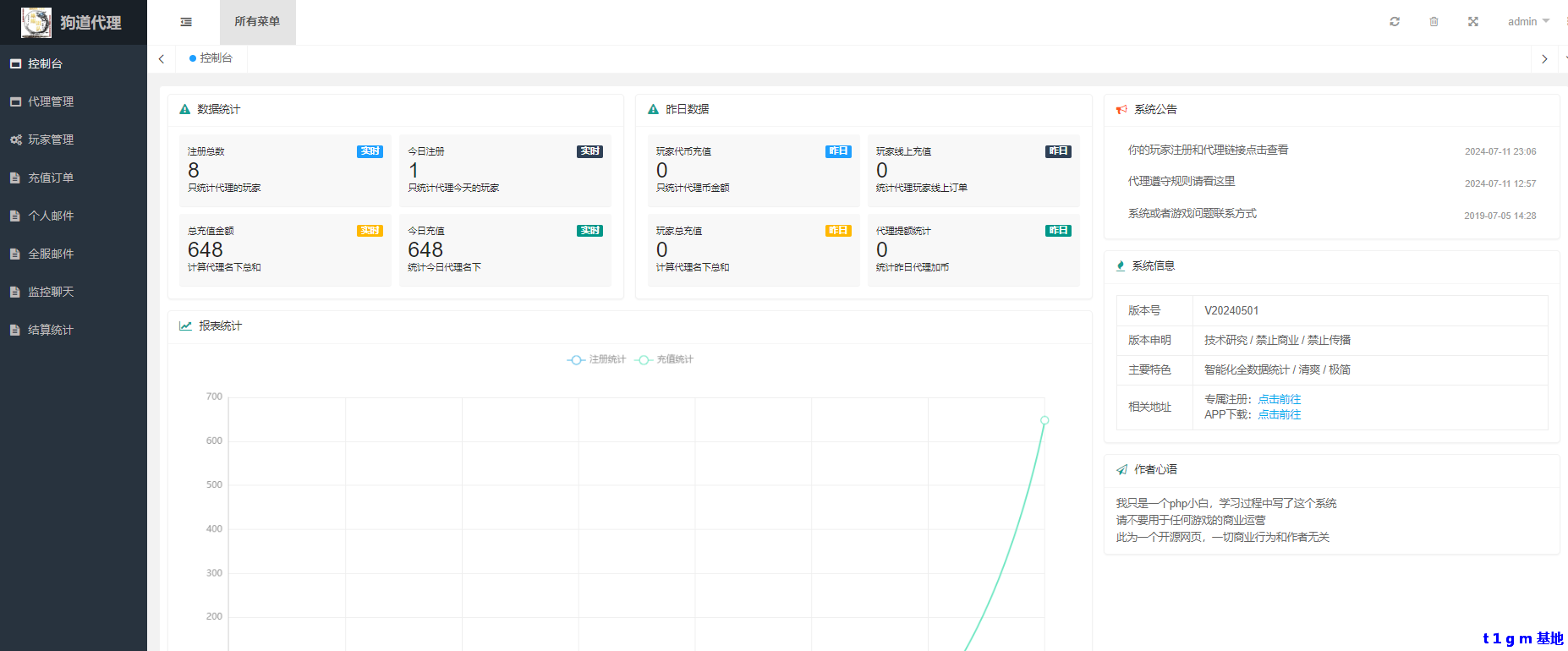1568x651 pixels.
Task: Toggle fullscreen mode with the expand icon
Action: (x=1473, y=22)
